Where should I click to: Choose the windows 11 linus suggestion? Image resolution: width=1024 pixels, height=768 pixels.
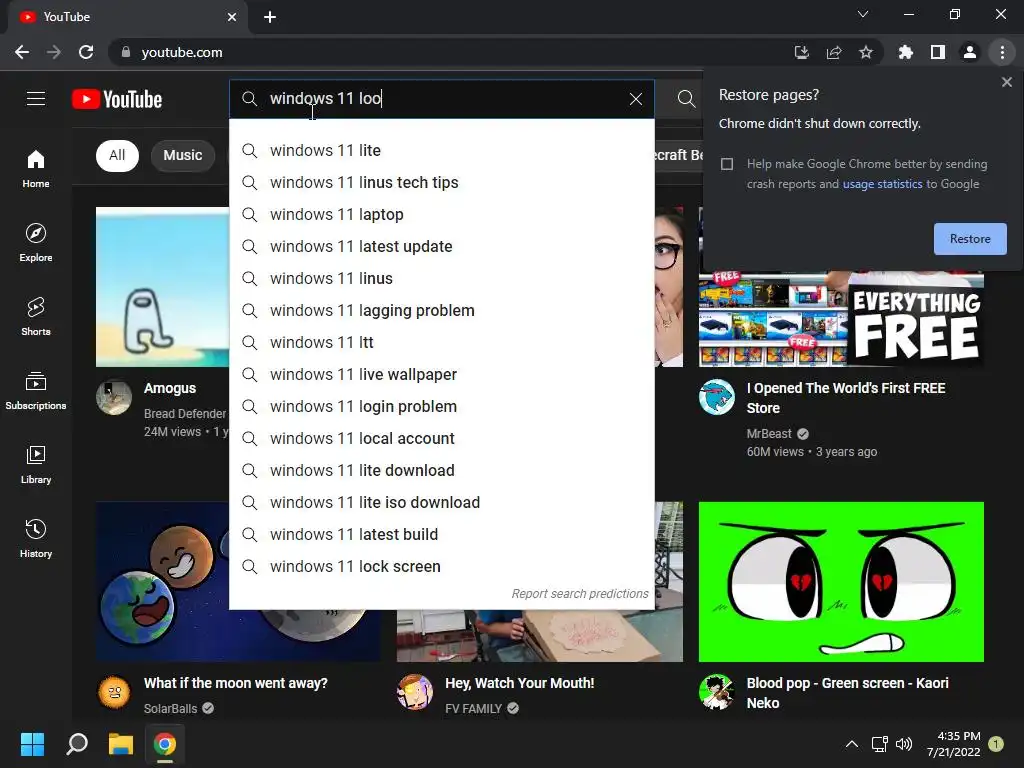pyautogui.click(x=442, y=278)
